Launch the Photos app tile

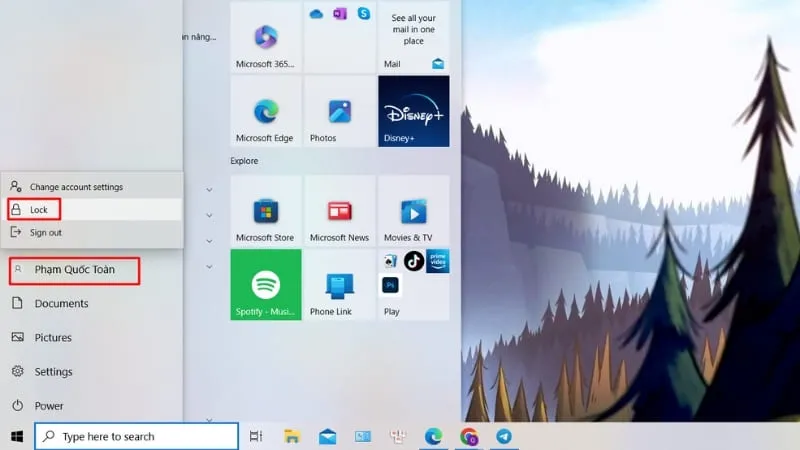(339, 111)
